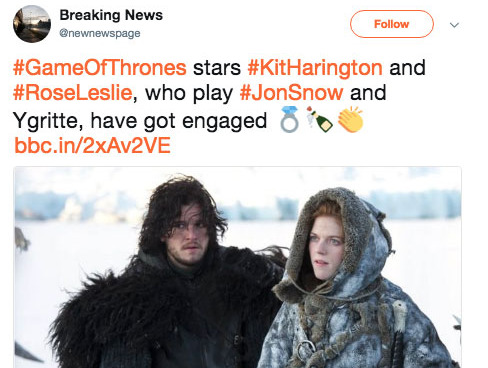Expand the tweet options chevron
The height and width of the screenshot is (368, 488).
point(454,25)
